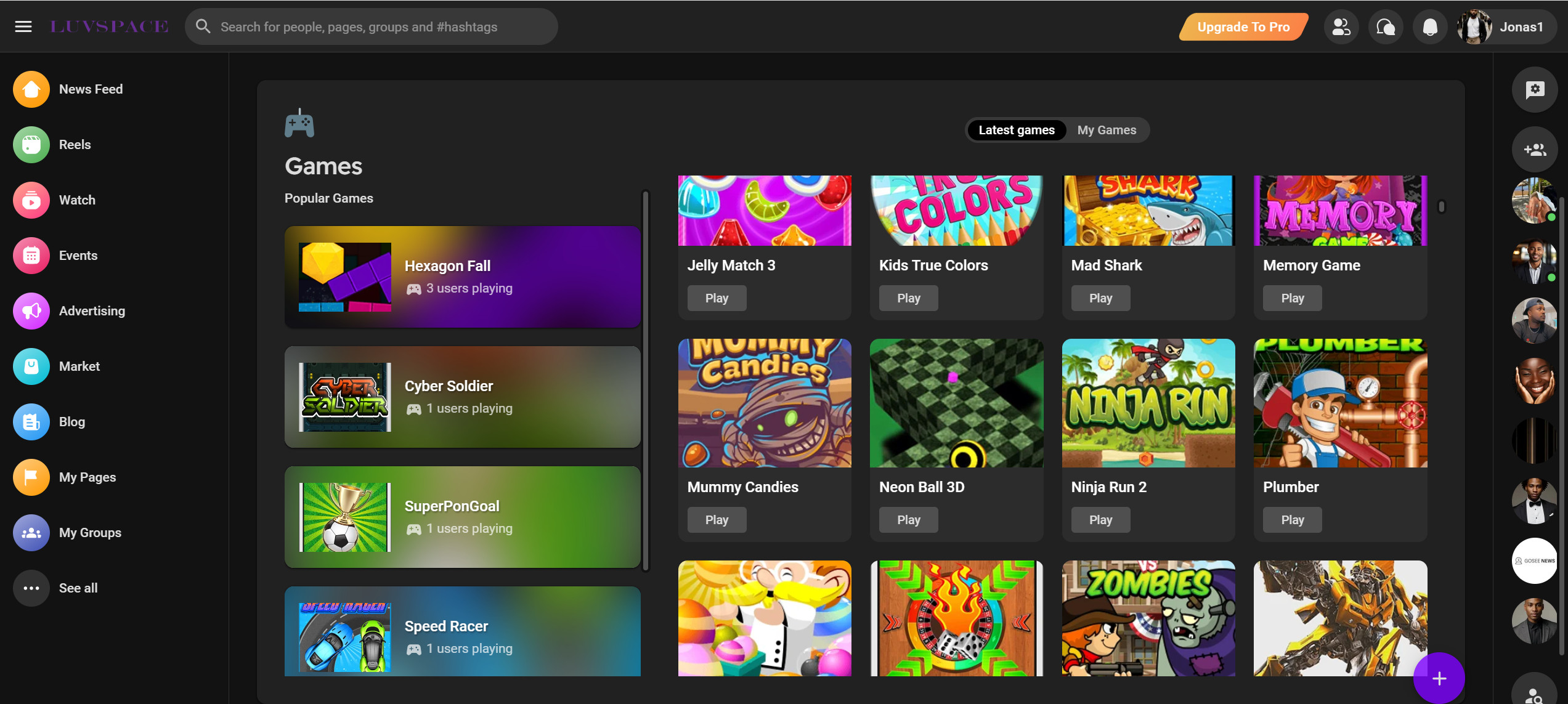Open Blog from sidebar
The height and width of the screenshot is (704, 1568).
tap(49, 422)
